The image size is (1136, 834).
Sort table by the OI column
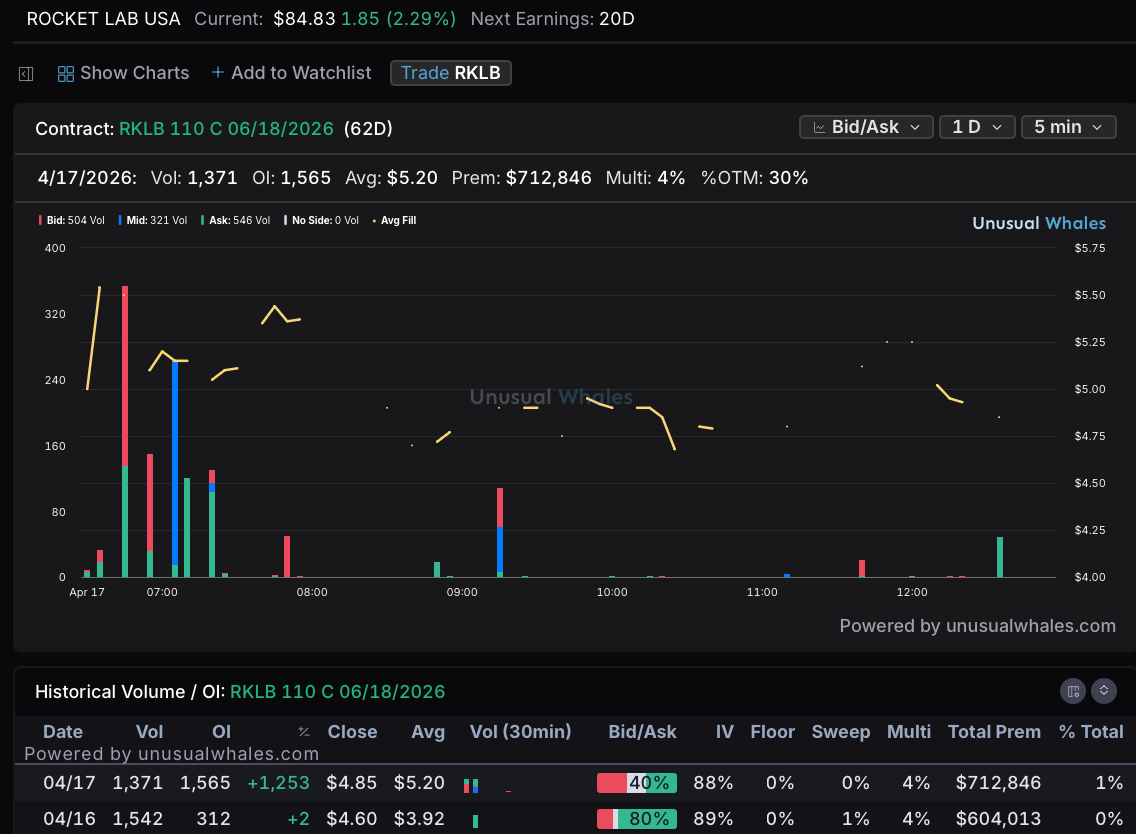click(221, 732)
